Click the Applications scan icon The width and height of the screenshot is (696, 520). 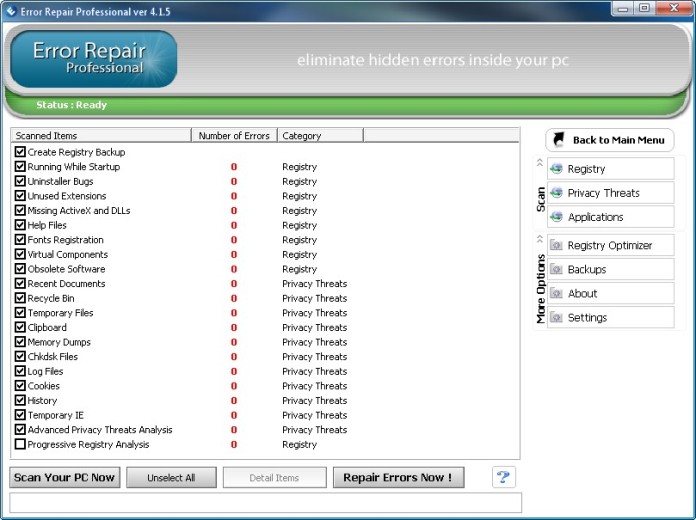[x=557, y=217]
